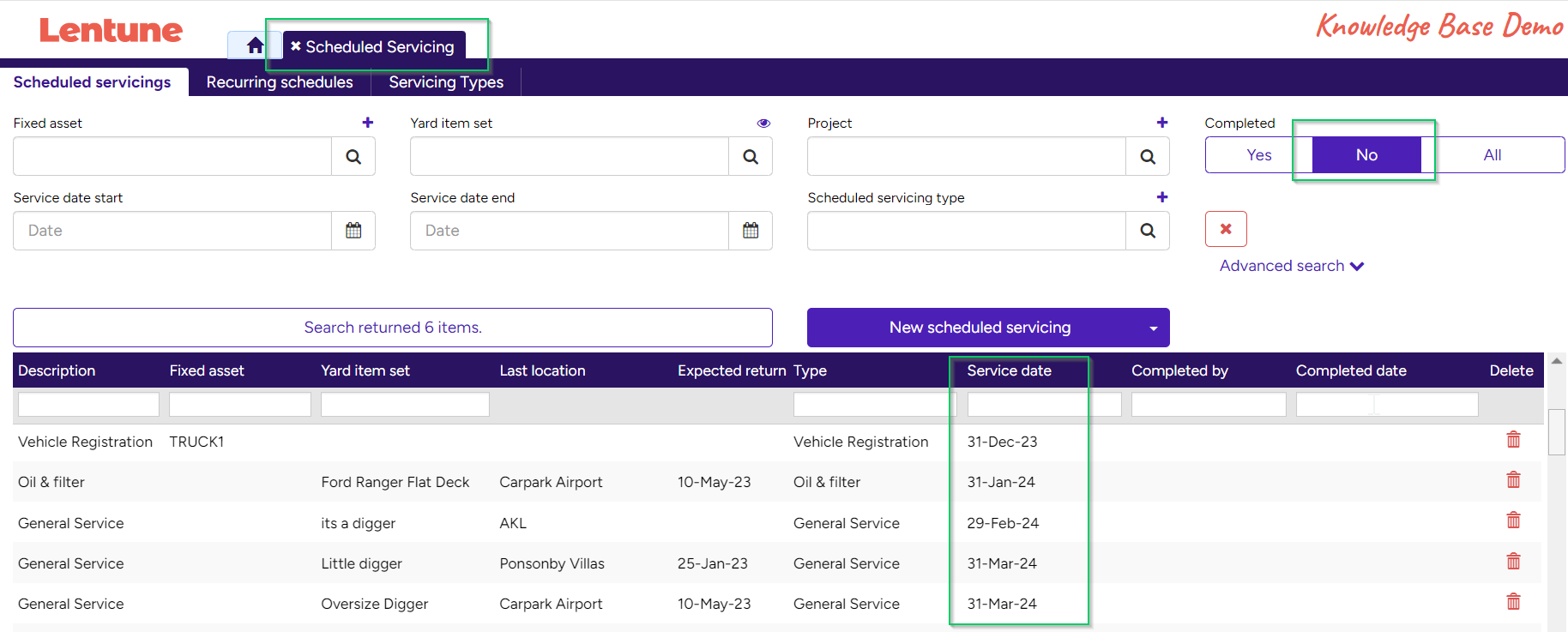The width and height of the screenshot is (1568, 632).
Task: Click the Service date end input
Action: (x=570, y=231)
